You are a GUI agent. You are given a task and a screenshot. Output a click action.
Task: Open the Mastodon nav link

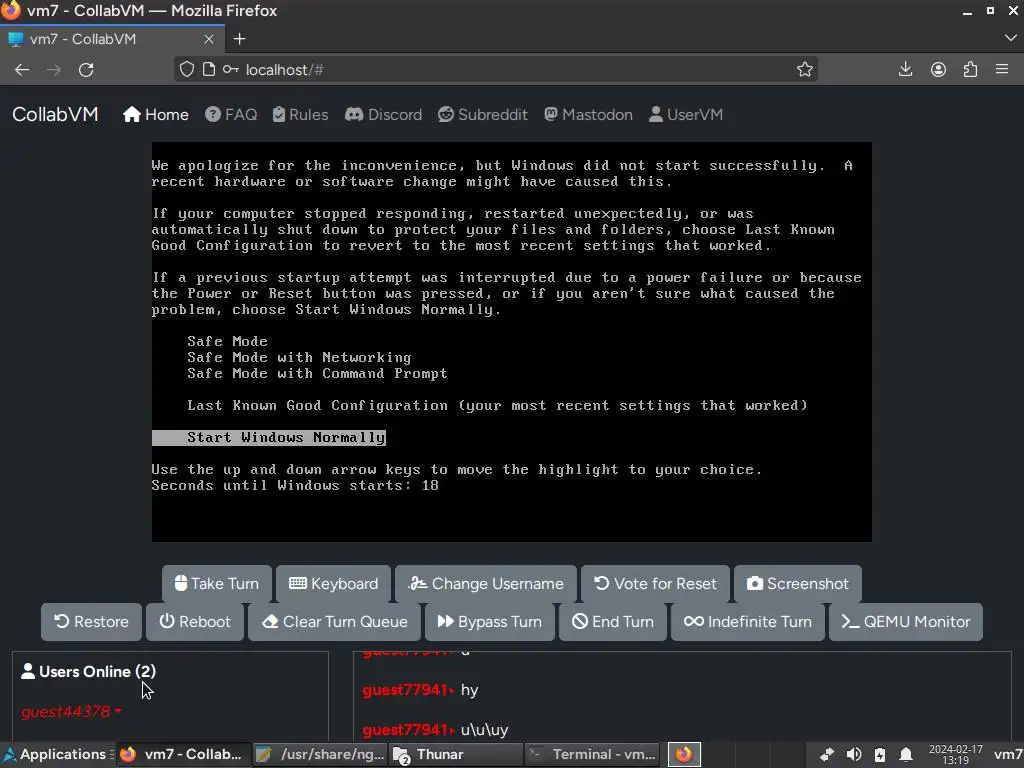pos(588,115)
